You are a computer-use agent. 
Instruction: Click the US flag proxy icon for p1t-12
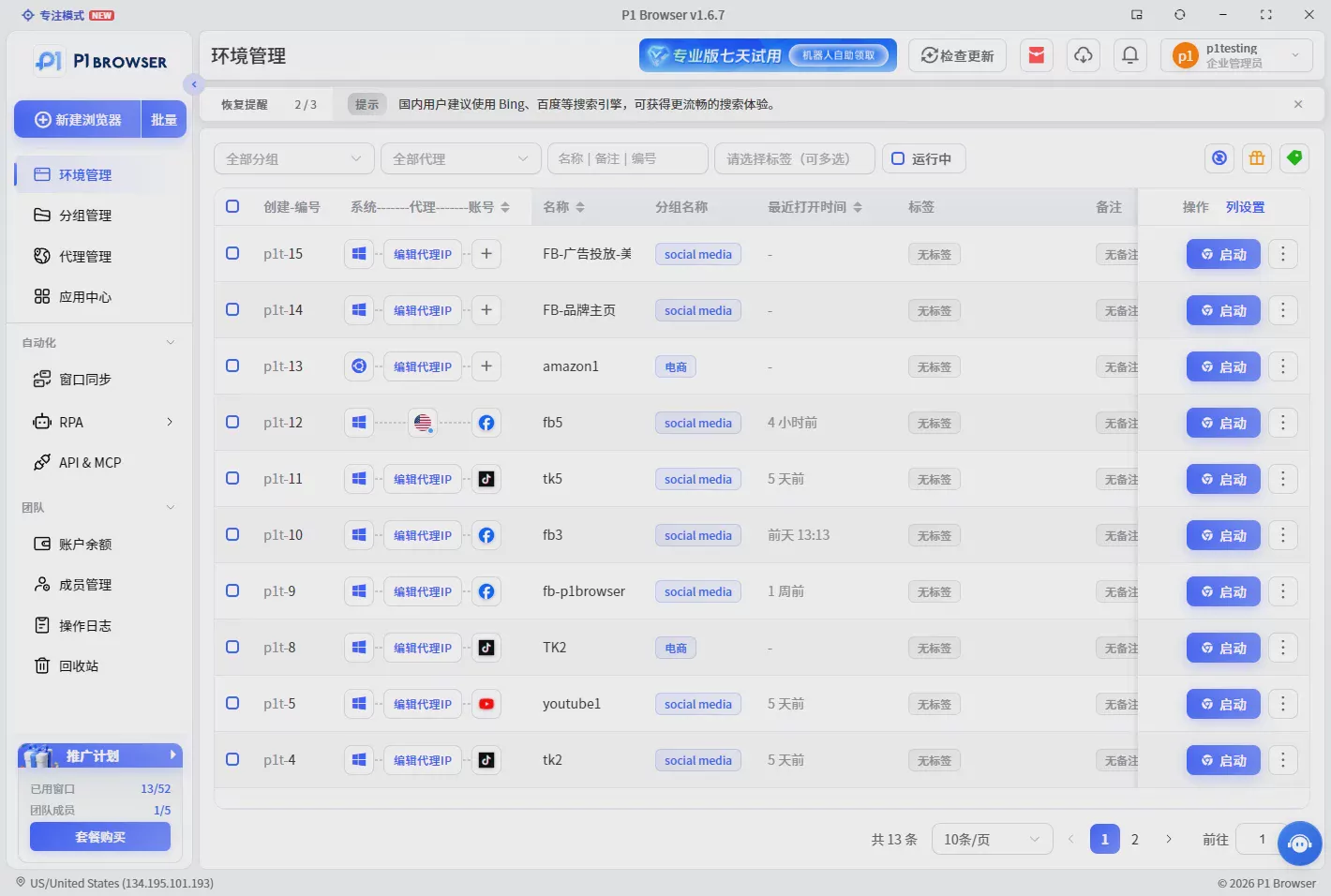tap(423, 423)
